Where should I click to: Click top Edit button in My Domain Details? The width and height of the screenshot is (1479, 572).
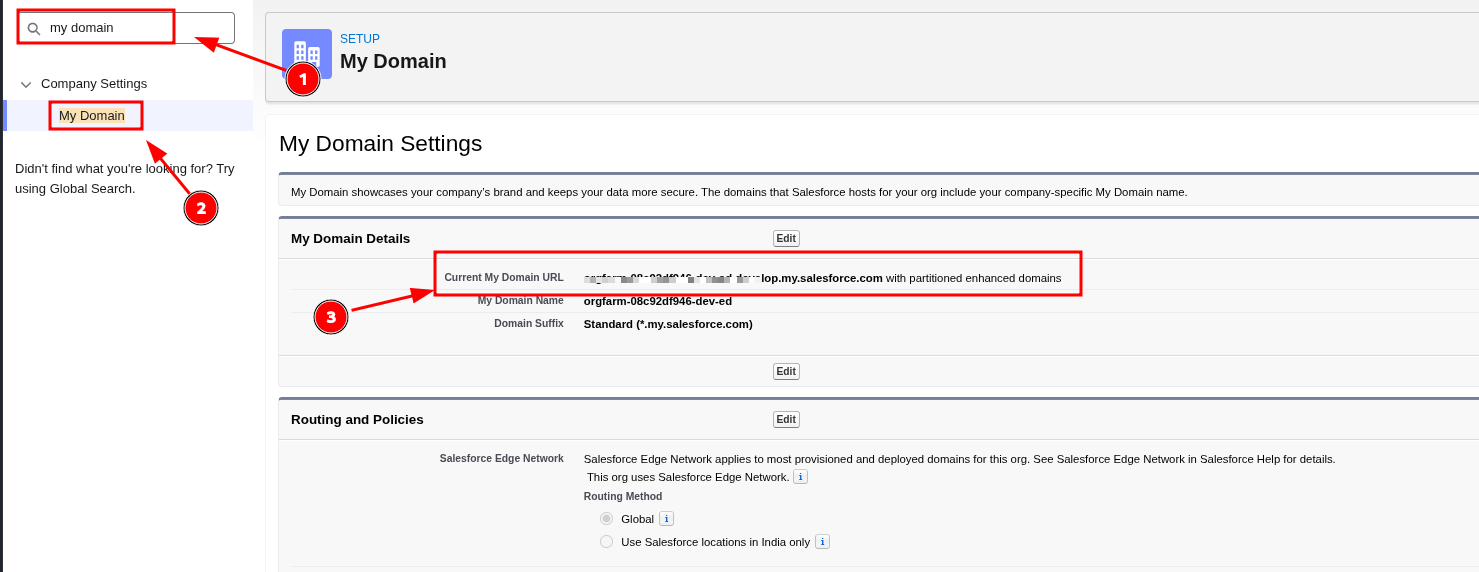[x=786, y=238]
